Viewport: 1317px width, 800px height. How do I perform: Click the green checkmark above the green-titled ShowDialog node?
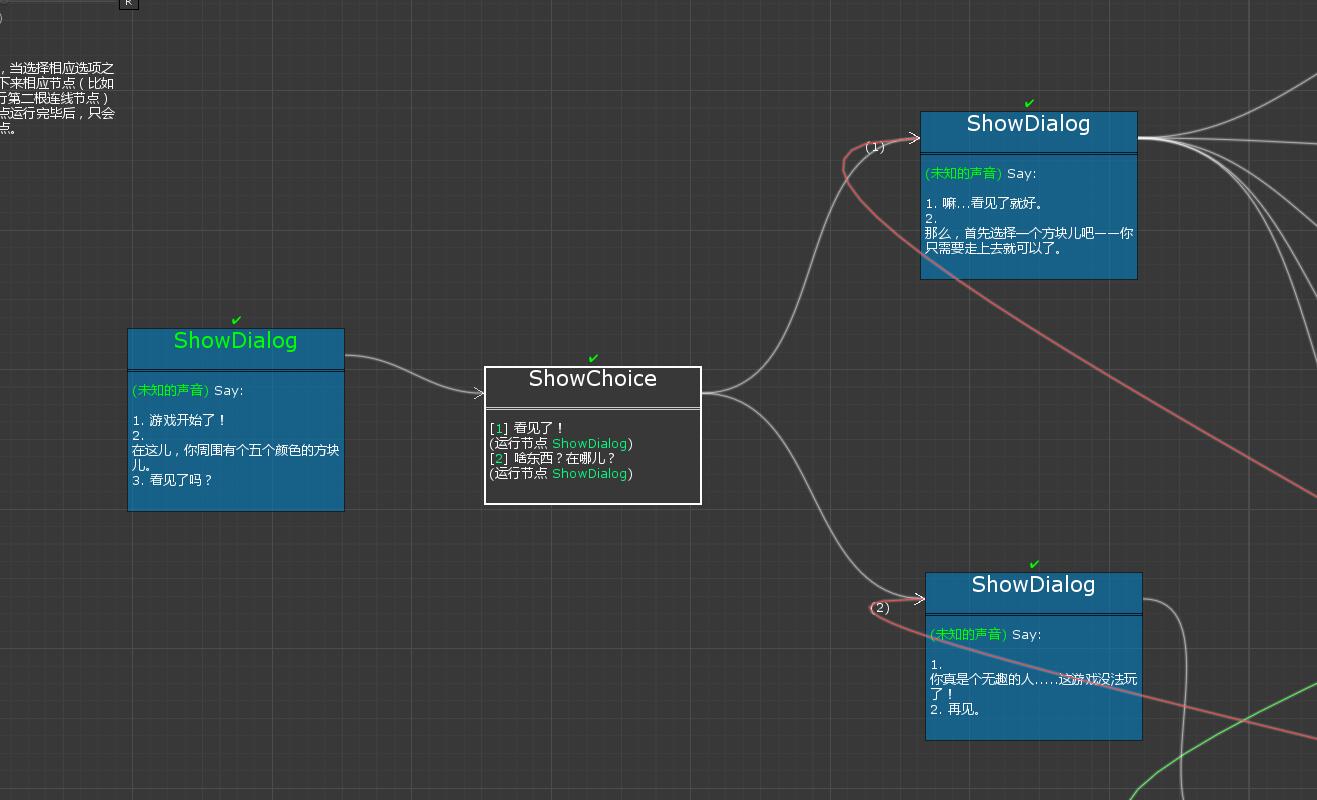coord(236,320)
